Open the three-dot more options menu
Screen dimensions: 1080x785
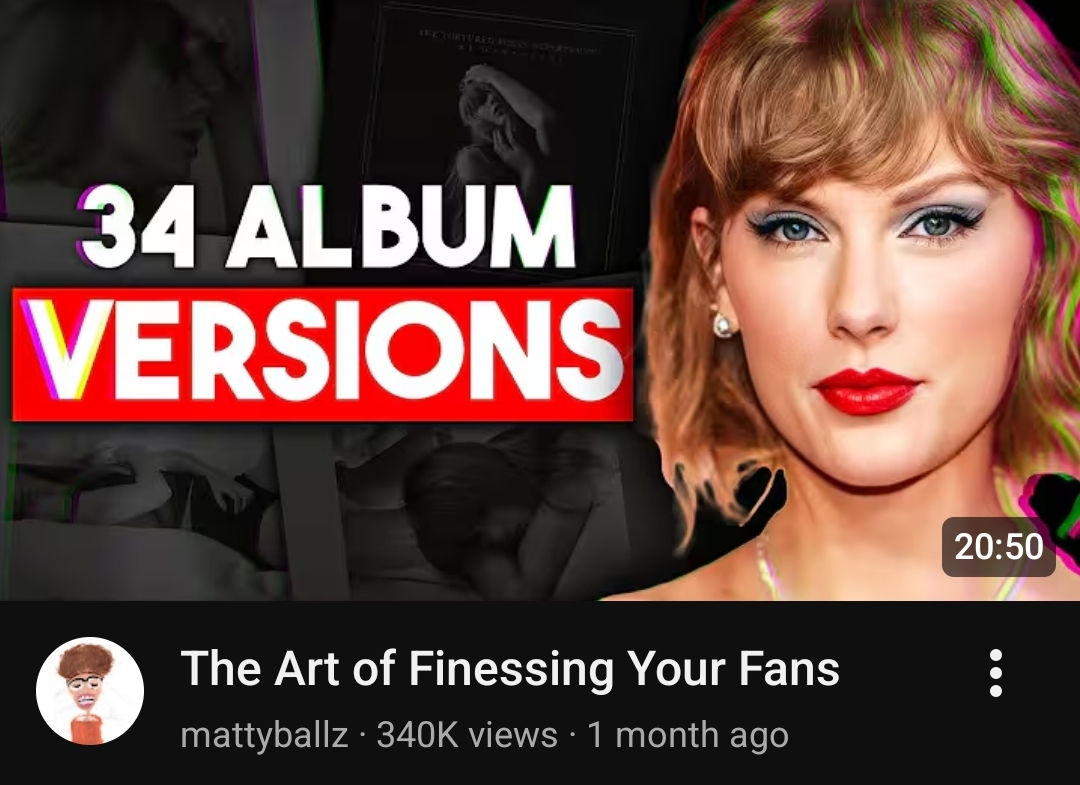(x=995, y=673)
